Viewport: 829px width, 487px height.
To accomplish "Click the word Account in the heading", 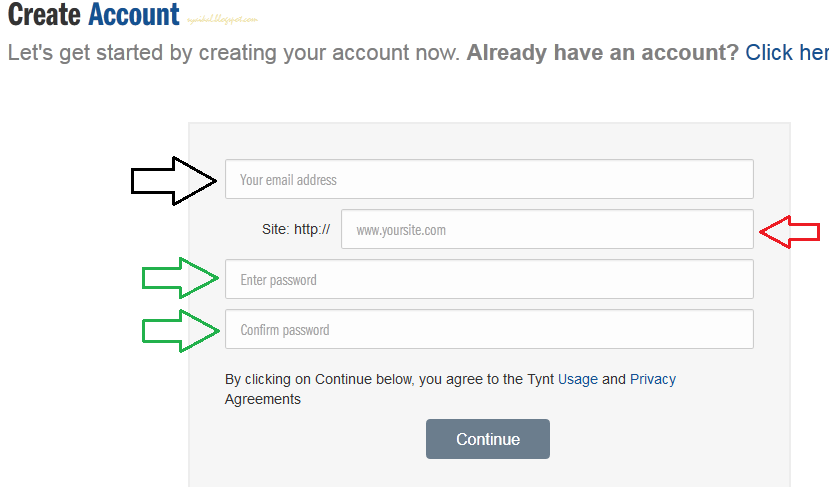I will [x=134, y=14].
